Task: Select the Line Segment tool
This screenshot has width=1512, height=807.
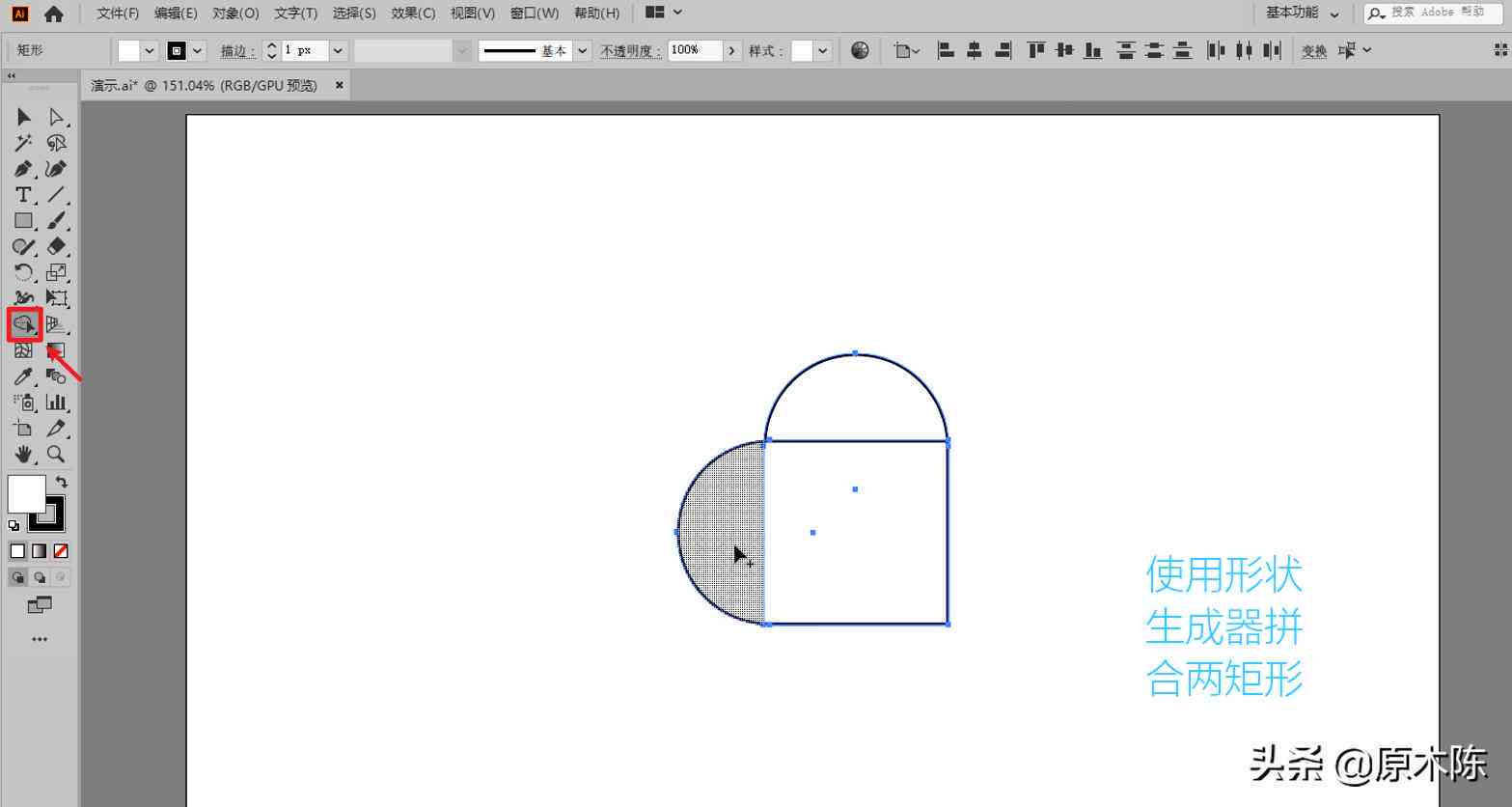Action: 57,195
